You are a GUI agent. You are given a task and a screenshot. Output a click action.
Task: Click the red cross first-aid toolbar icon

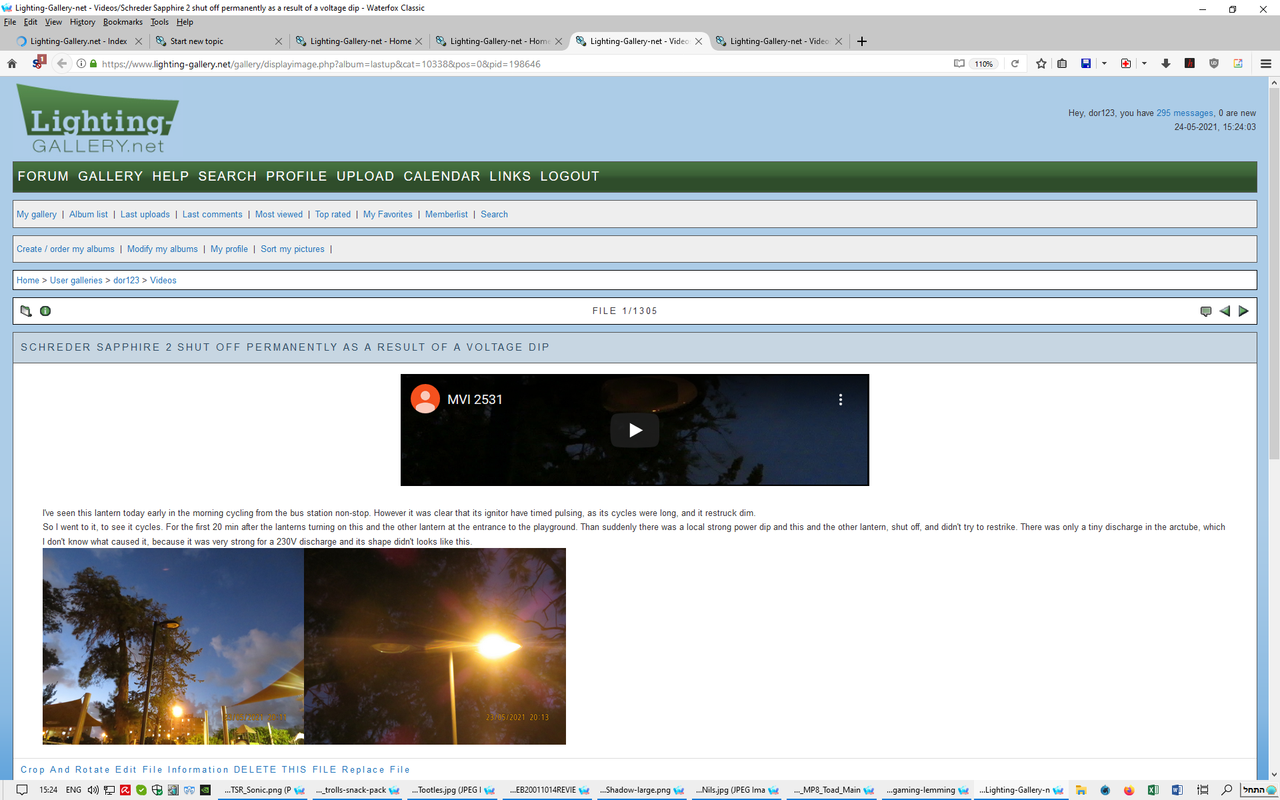point(1126,63)
